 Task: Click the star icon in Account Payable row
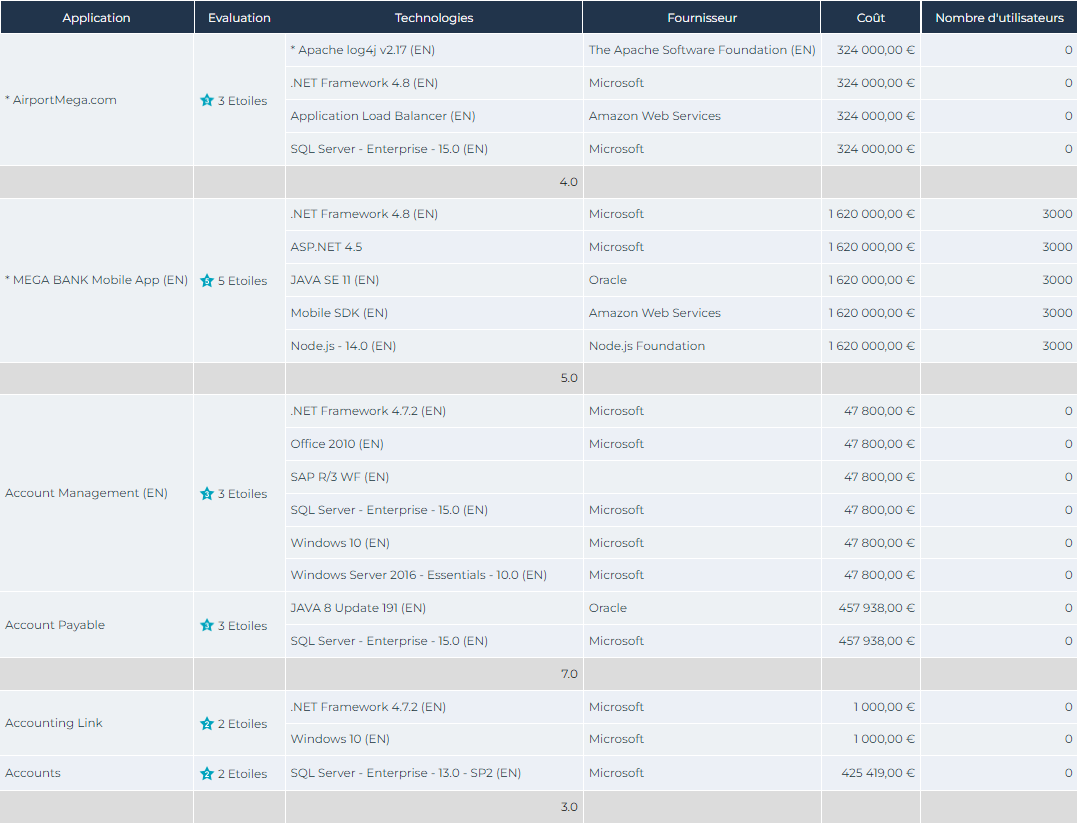click(x=207, y=626)
